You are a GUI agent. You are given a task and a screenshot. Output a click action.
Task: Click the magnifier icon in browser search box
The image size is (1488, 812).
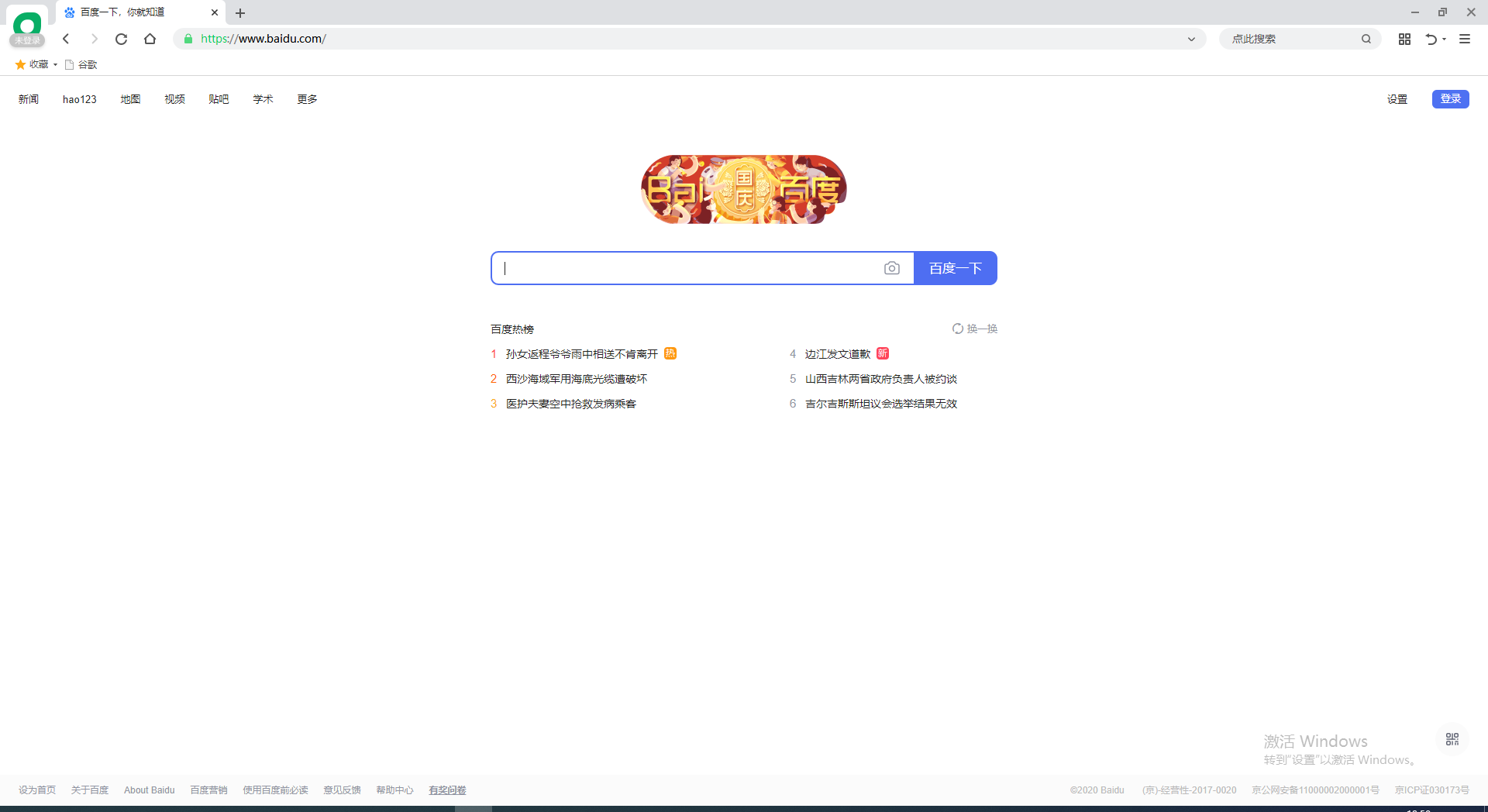click(1366, 39)
